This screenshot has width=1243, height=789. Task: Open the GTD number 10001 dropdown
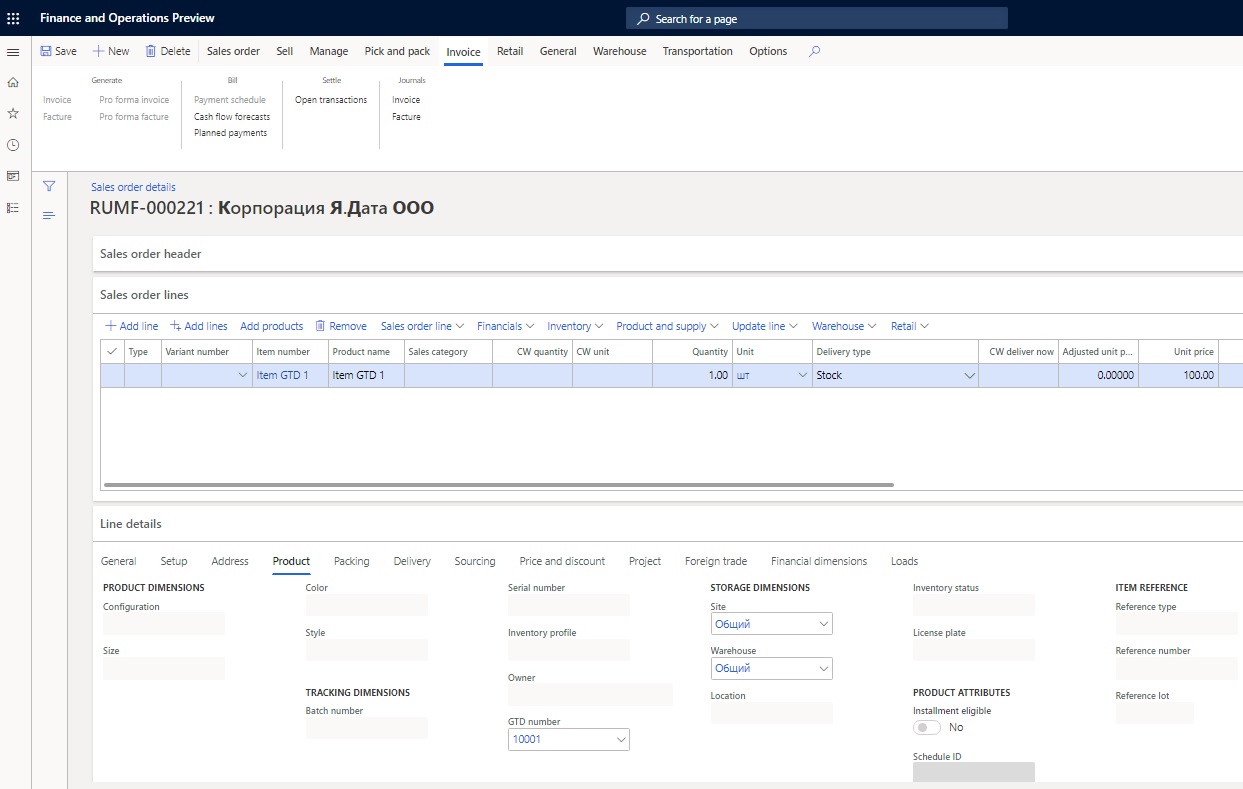(x=620, y=740)
